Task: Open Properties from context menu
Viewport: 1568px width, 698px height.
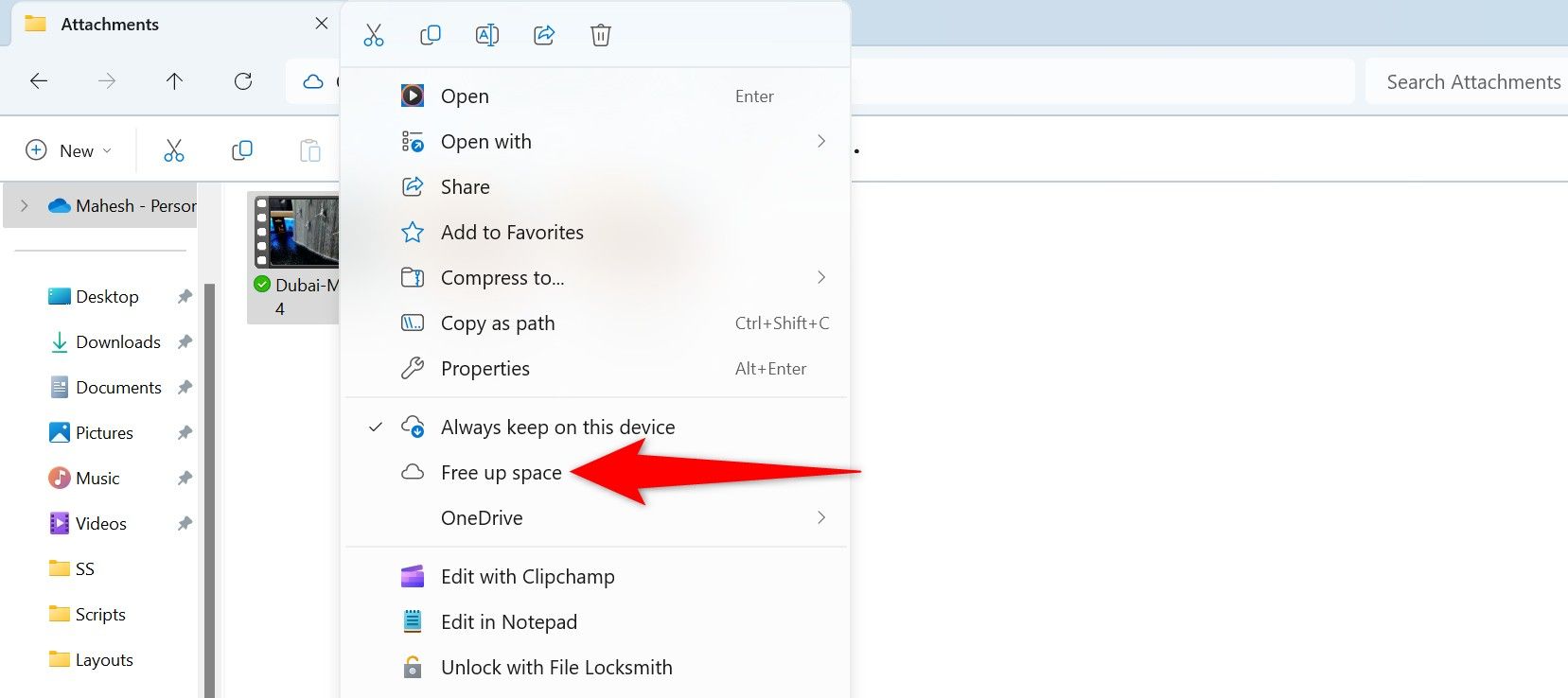Action: pos(596,368)
